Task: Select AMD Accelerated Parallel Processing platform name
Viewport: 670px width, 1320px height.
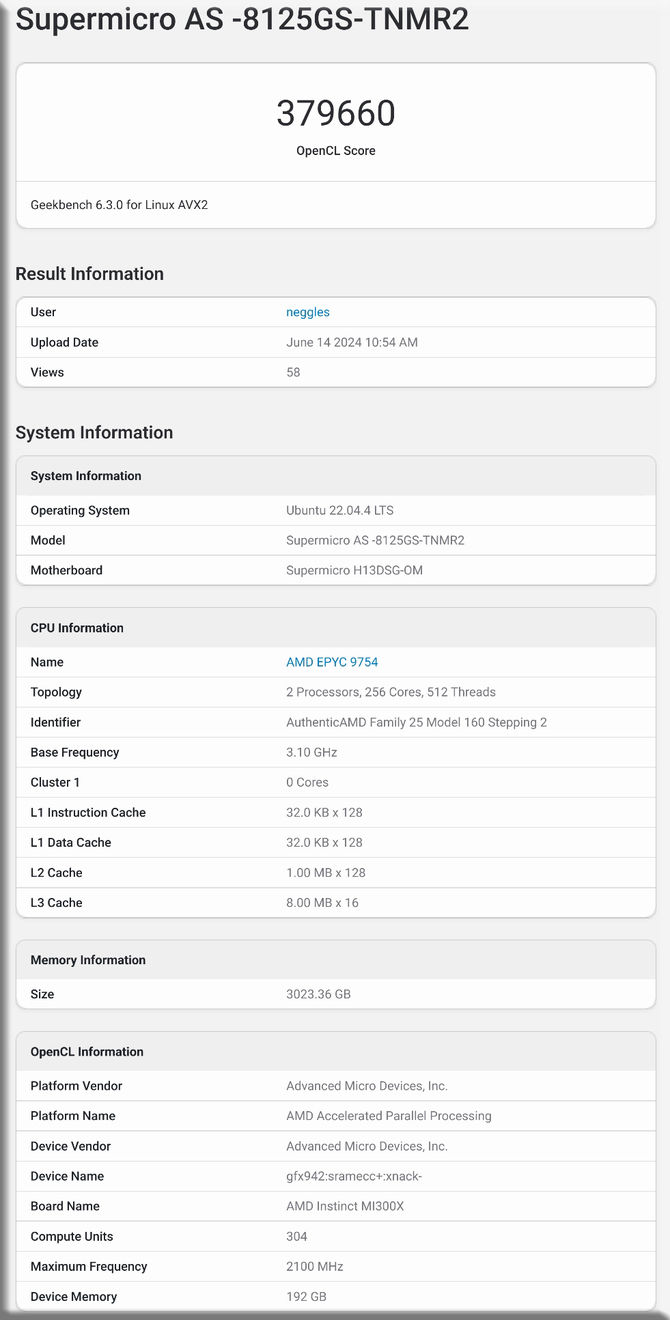Action: click(389, 1116)
